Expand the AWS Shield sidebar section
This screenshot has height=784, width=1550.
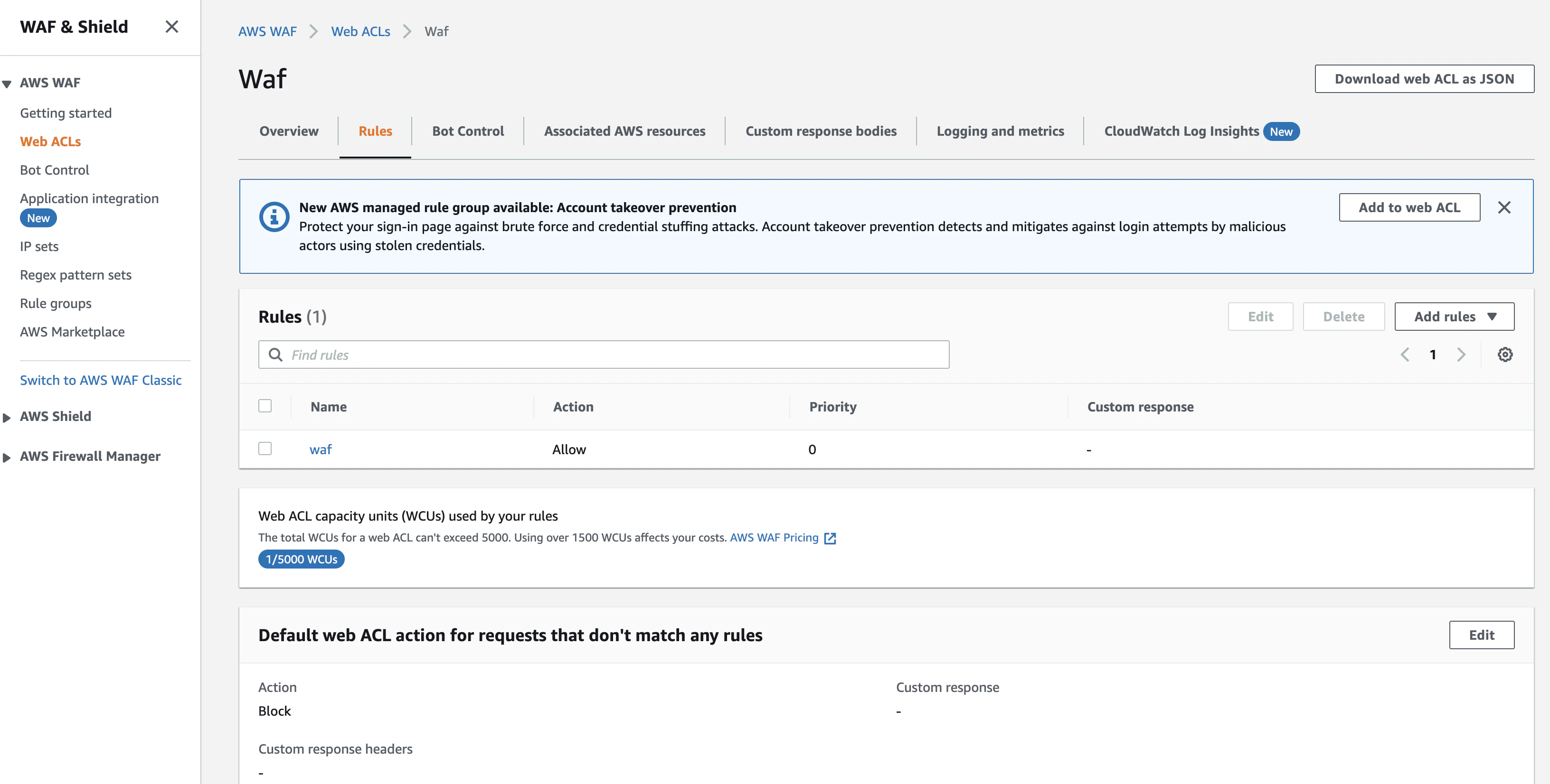(x=7, y=417)
